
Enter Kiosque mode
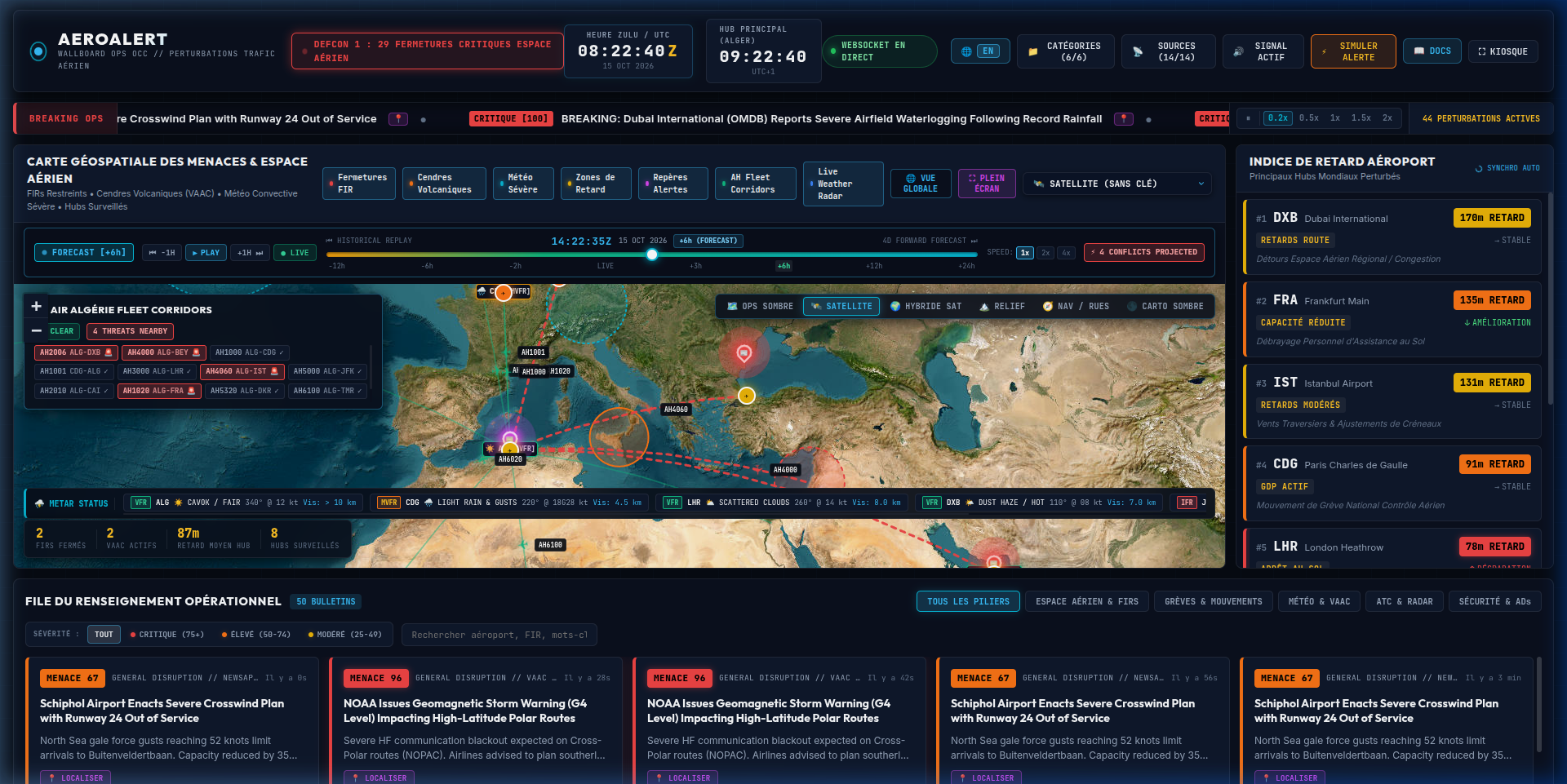[x=1503, y=51]
